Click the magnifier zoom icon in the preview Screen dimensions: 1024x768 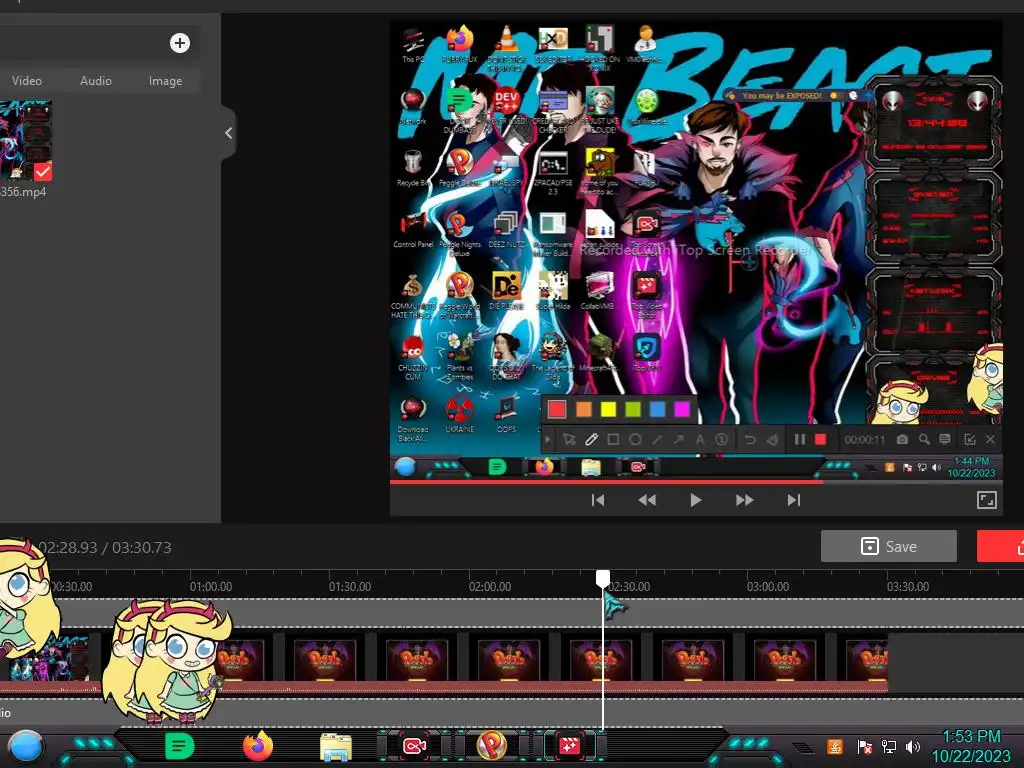[x=924, y=440]
